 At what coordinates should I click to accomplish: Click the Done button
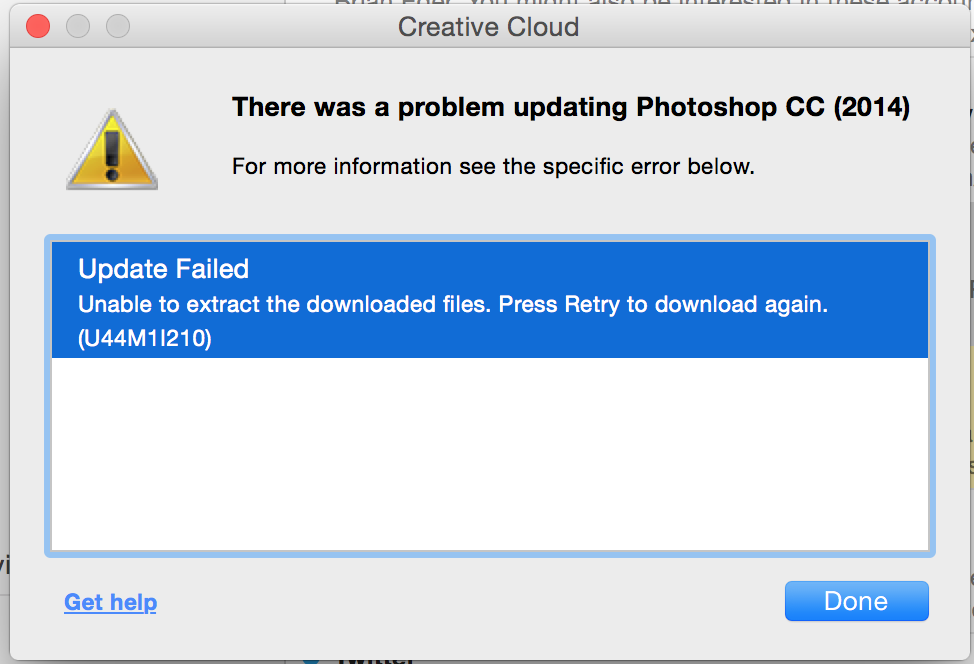pyautogui.click(x=856, y=601)
